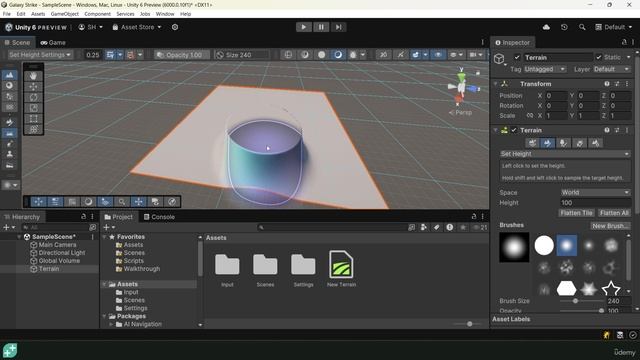The height and width of the screenshot is (360, 640).
Task: Open the Set Height Settings dropdown
Action: pos(40,55)
